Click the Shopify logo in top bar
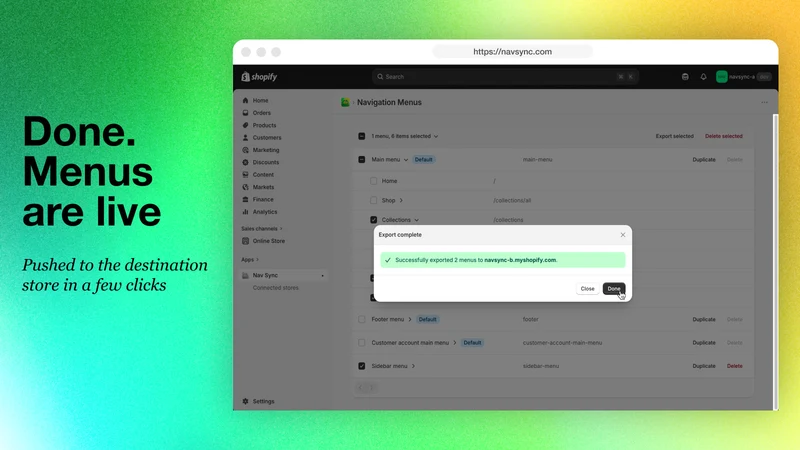The image size is (800, 450). 259,77
